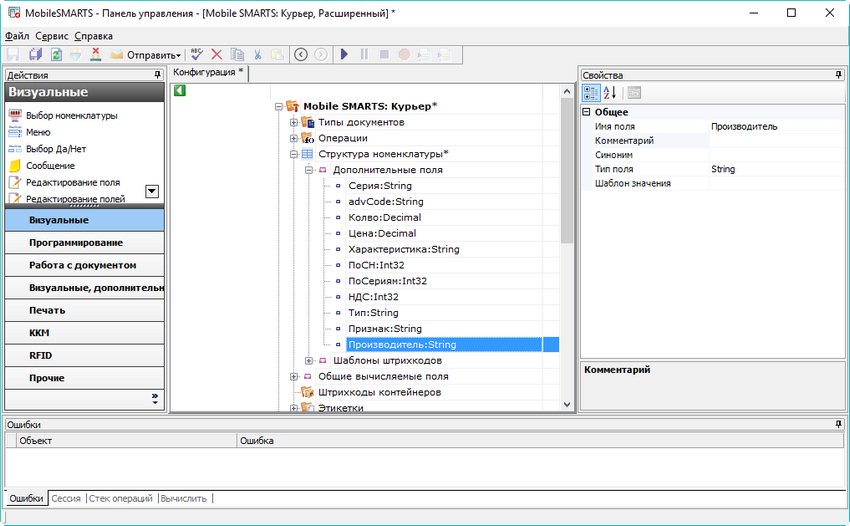850x526 pixels.
Task: Click the Save toolbar icon
Action: [13, 54]
